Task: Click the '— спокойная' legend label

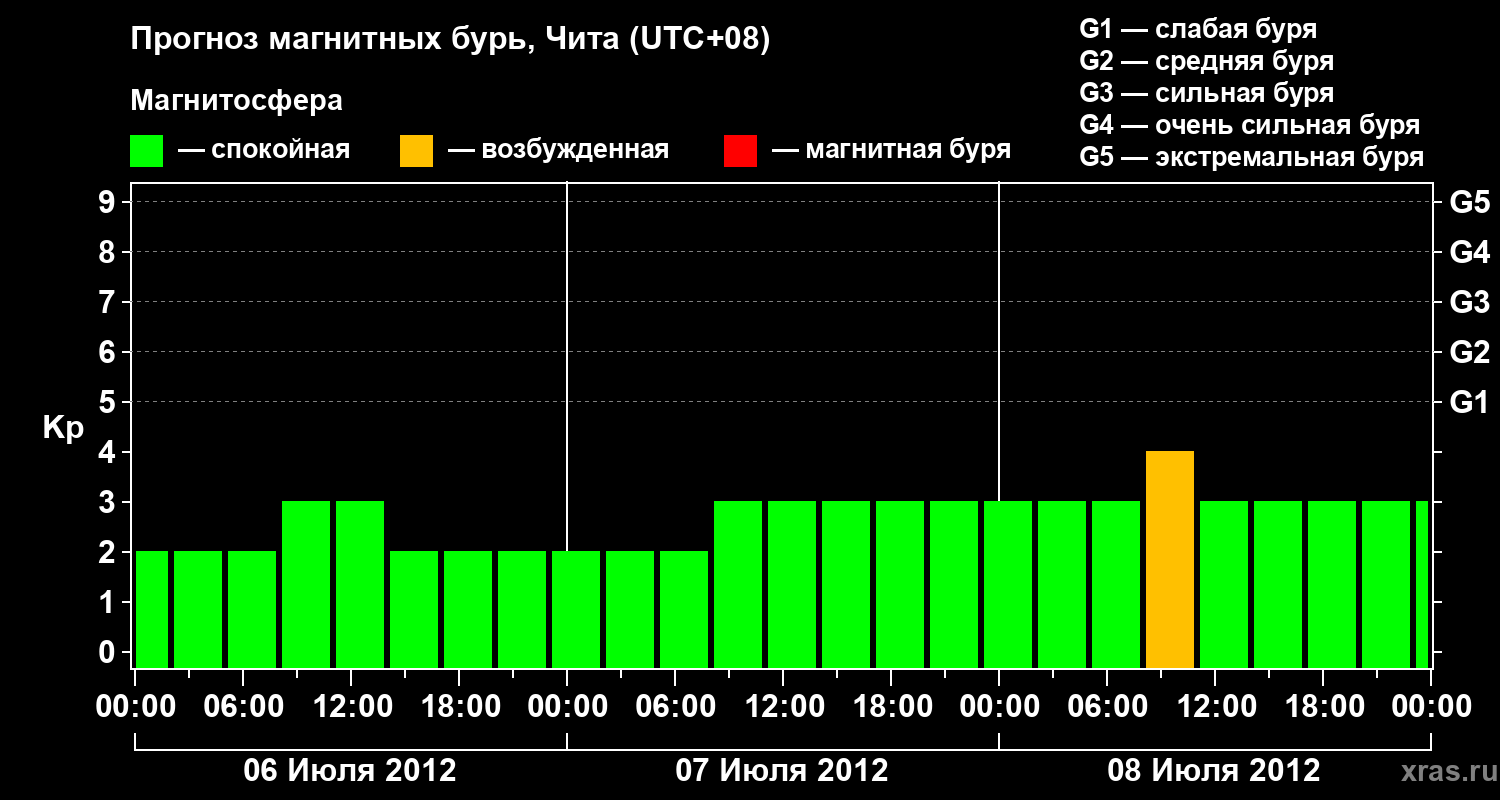Action: click(x=264, y=150)
